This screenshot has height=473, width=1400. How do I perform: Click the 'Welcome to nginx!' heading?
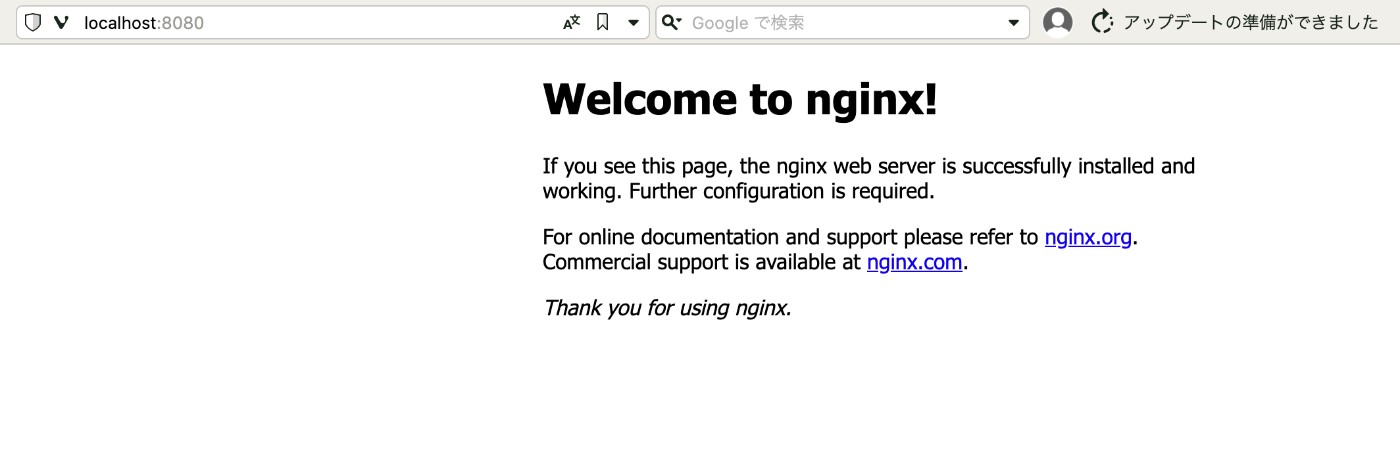[740, 99]
